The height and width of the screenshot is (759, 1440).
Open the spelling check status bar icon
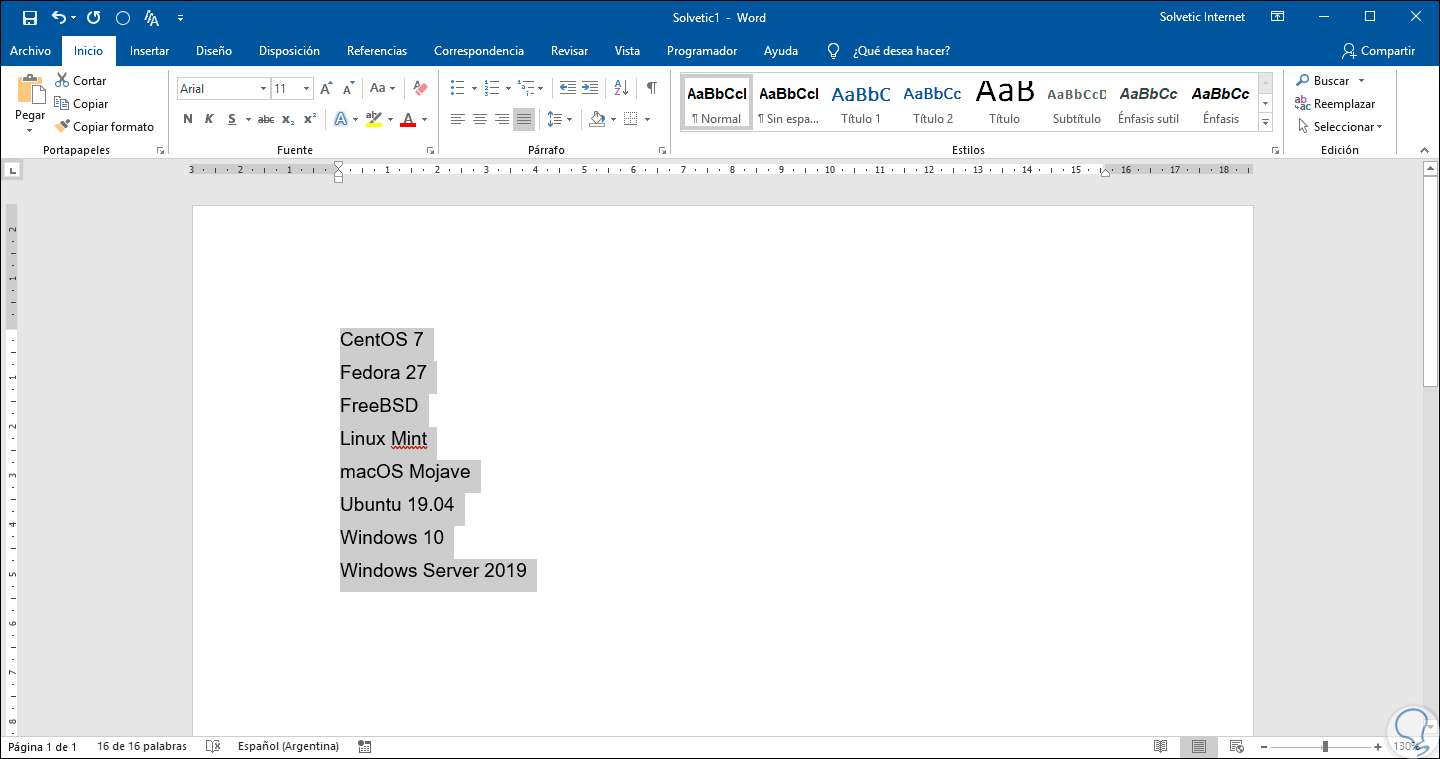pos(213,747)
